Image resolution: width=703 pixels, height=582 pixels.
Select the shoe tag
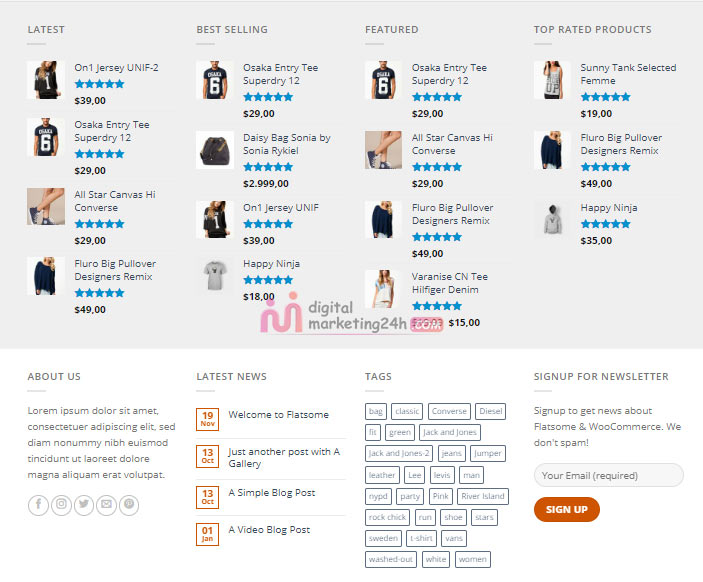click(x=453, y=517)
